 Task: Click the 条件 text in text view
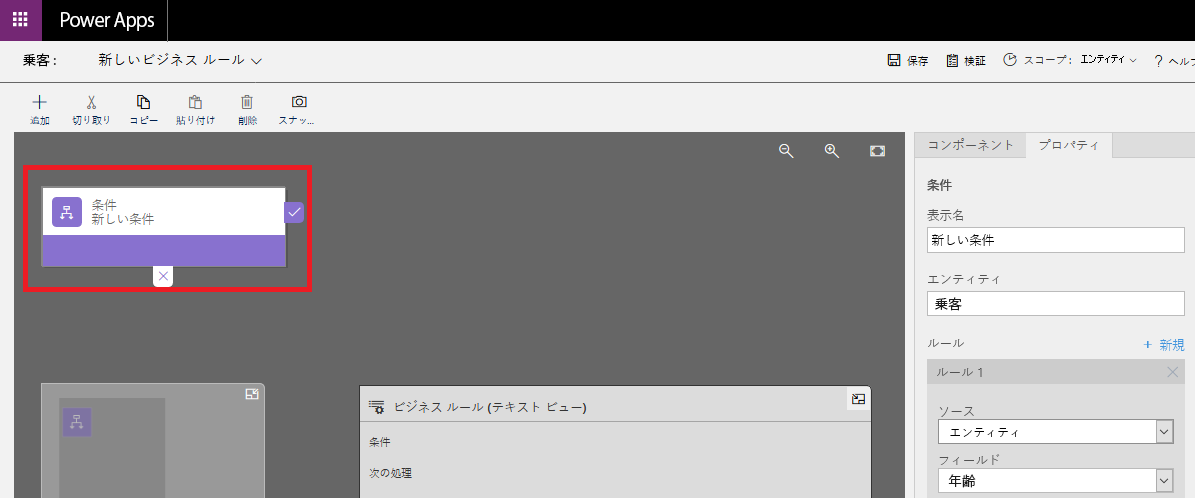[380, 442]
